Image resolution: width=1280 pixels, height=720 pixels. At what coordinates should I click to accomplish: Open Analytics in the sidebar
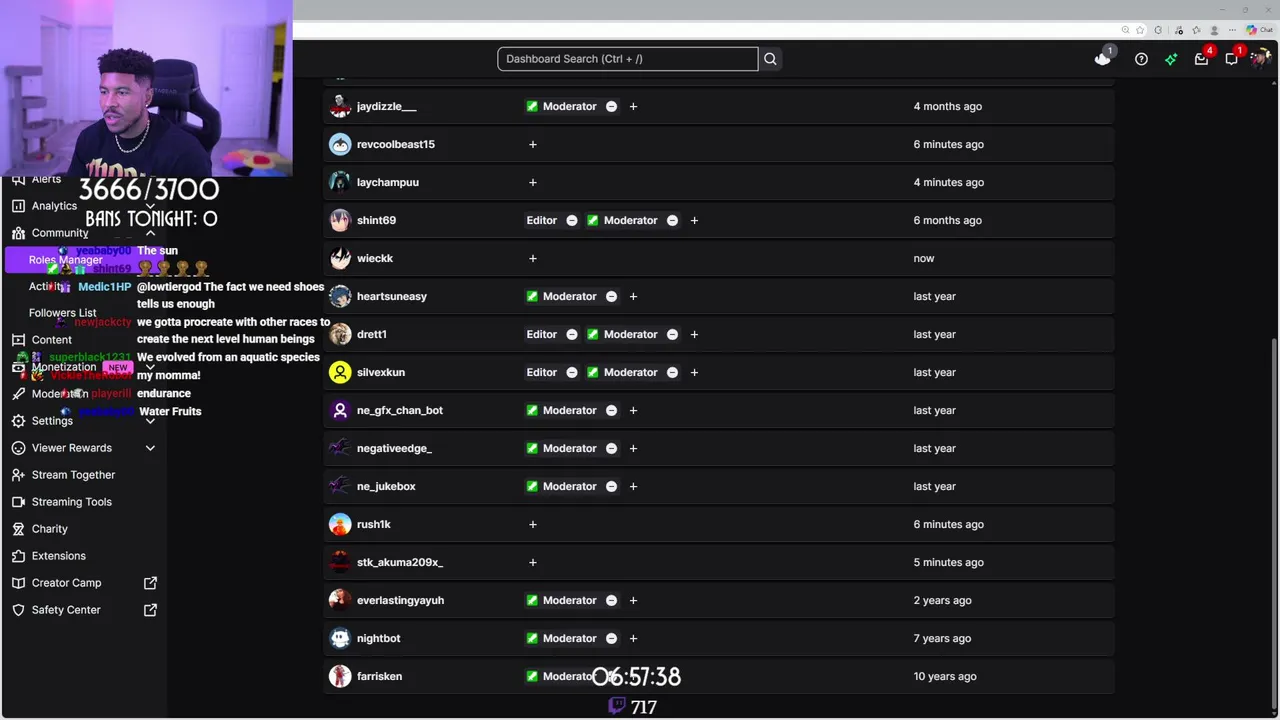[x=54, y=206]
